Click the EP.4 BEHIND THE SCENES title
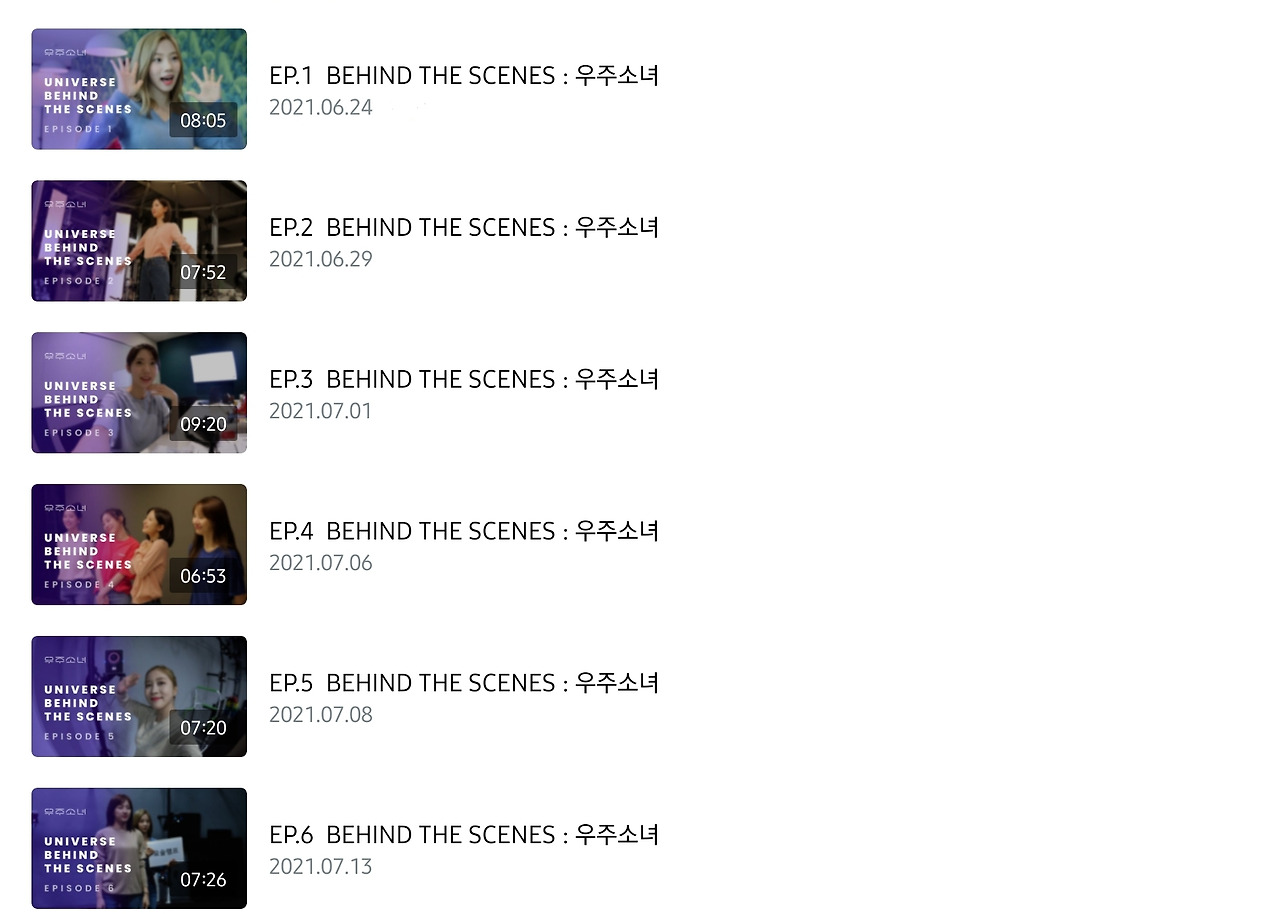This screenshot has height=914, width=1280. 464,531
